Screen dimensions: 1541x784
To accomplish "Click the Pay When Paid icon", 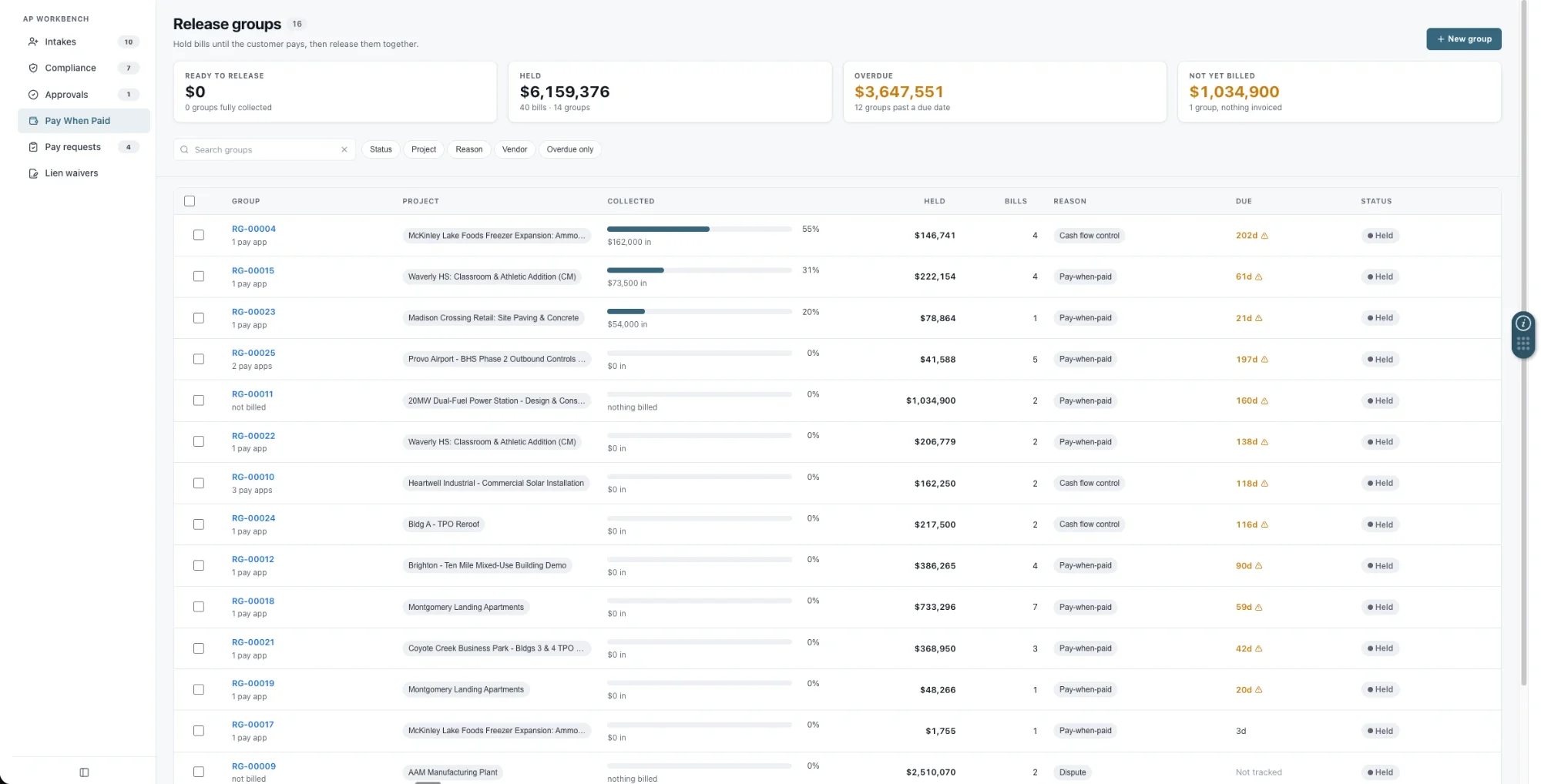I will tap(33, 121).
